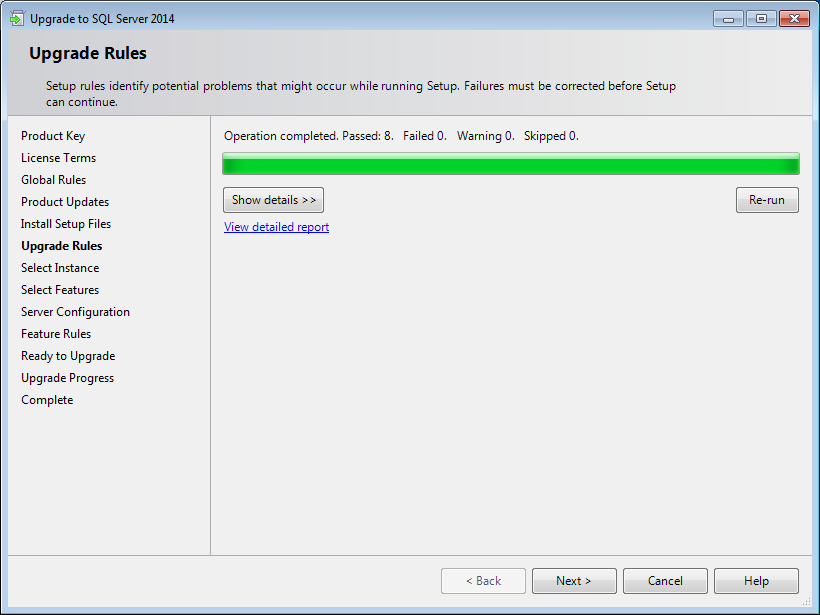Open Help for Upgrade Rules
This screenshot has width=820, height=615.
pyautogui.click(x=756, y=581)
